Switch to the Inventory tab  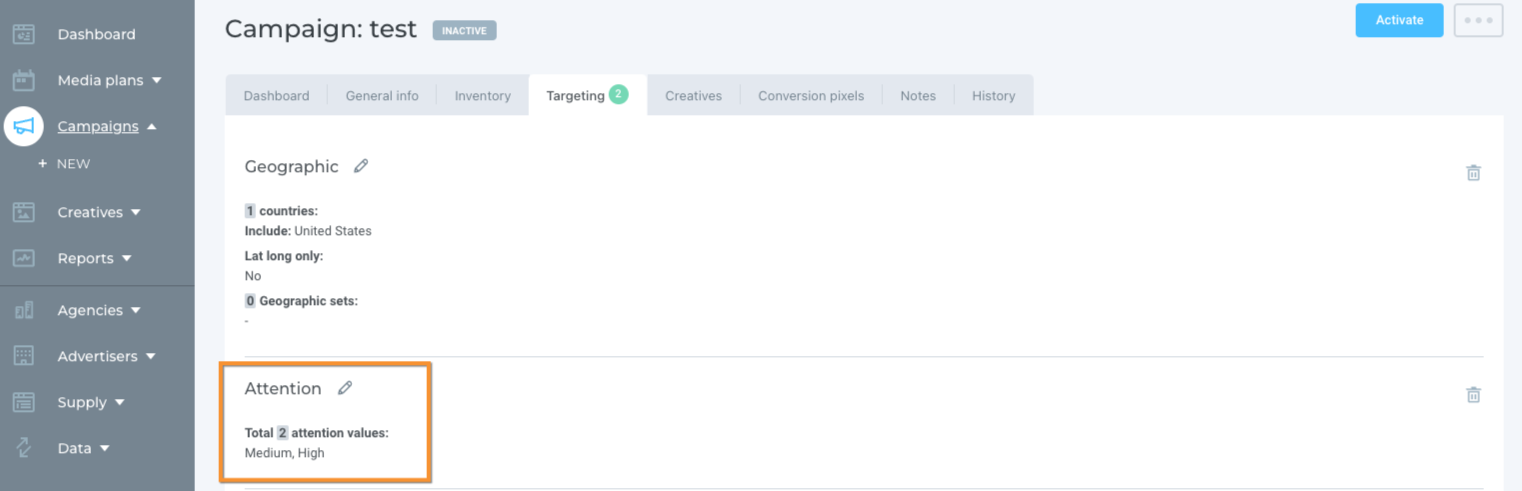pos(482,96)
